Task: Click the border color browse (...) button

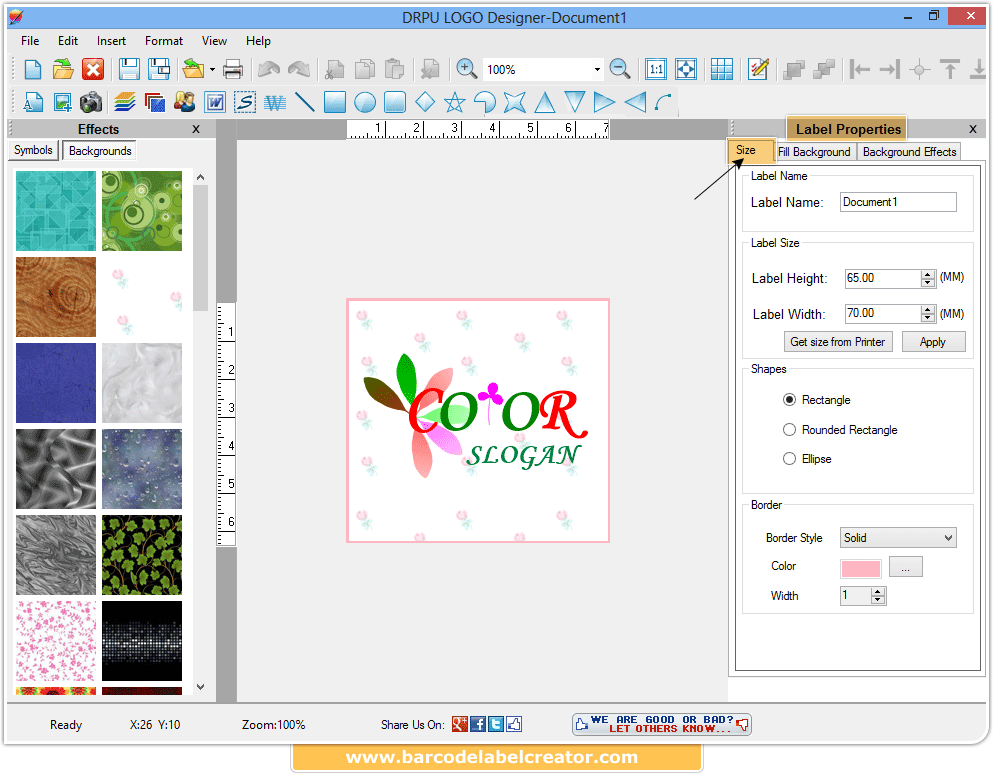Action: (906, 567)
